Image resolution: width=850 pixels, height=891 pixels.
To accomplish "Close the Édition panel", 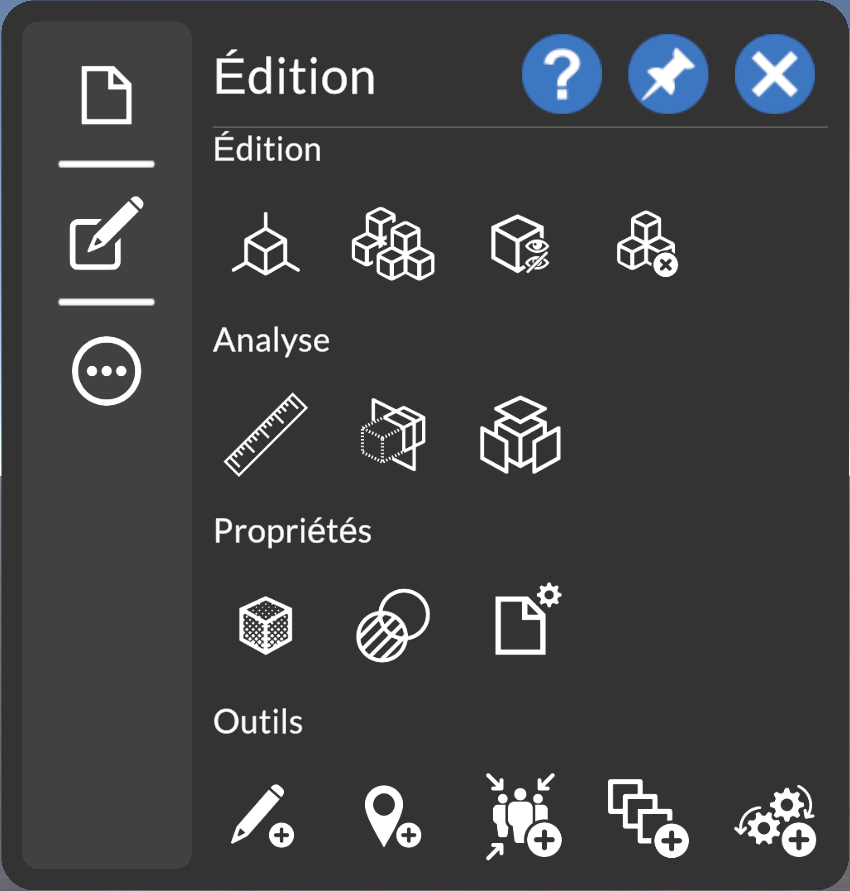I will [x=774, y=74].
